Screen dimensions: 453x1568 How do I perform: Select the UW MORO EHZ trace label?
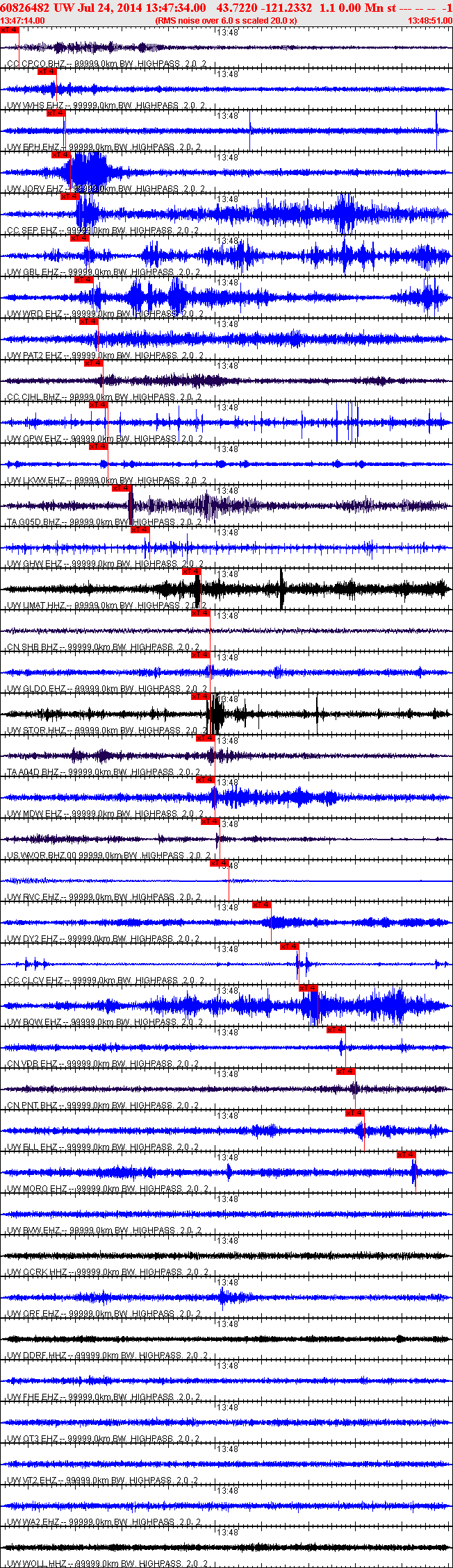(x=108, y=1189)
